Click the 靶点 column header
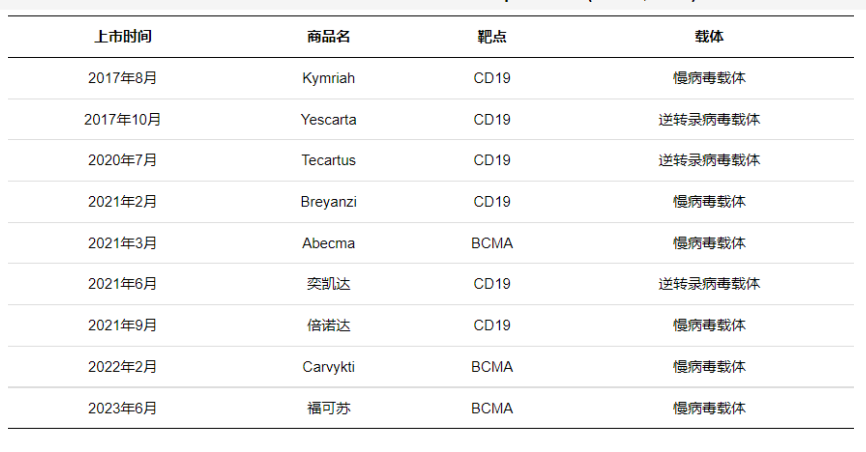866x452 pixels. pyautogui.click(x=491, y=37)
